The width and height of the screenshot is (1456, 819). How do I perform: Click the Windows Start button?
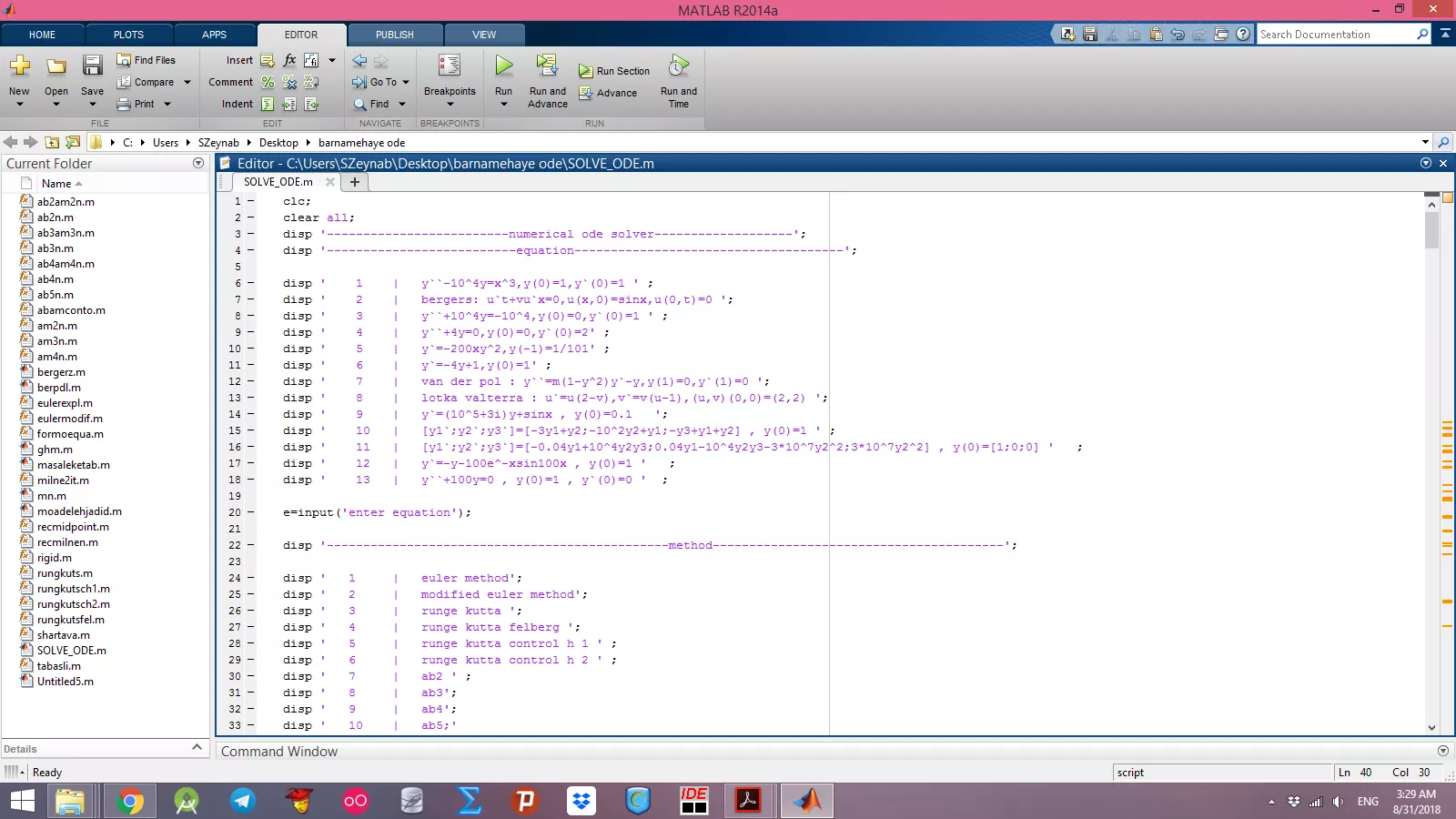coord(22,801)
